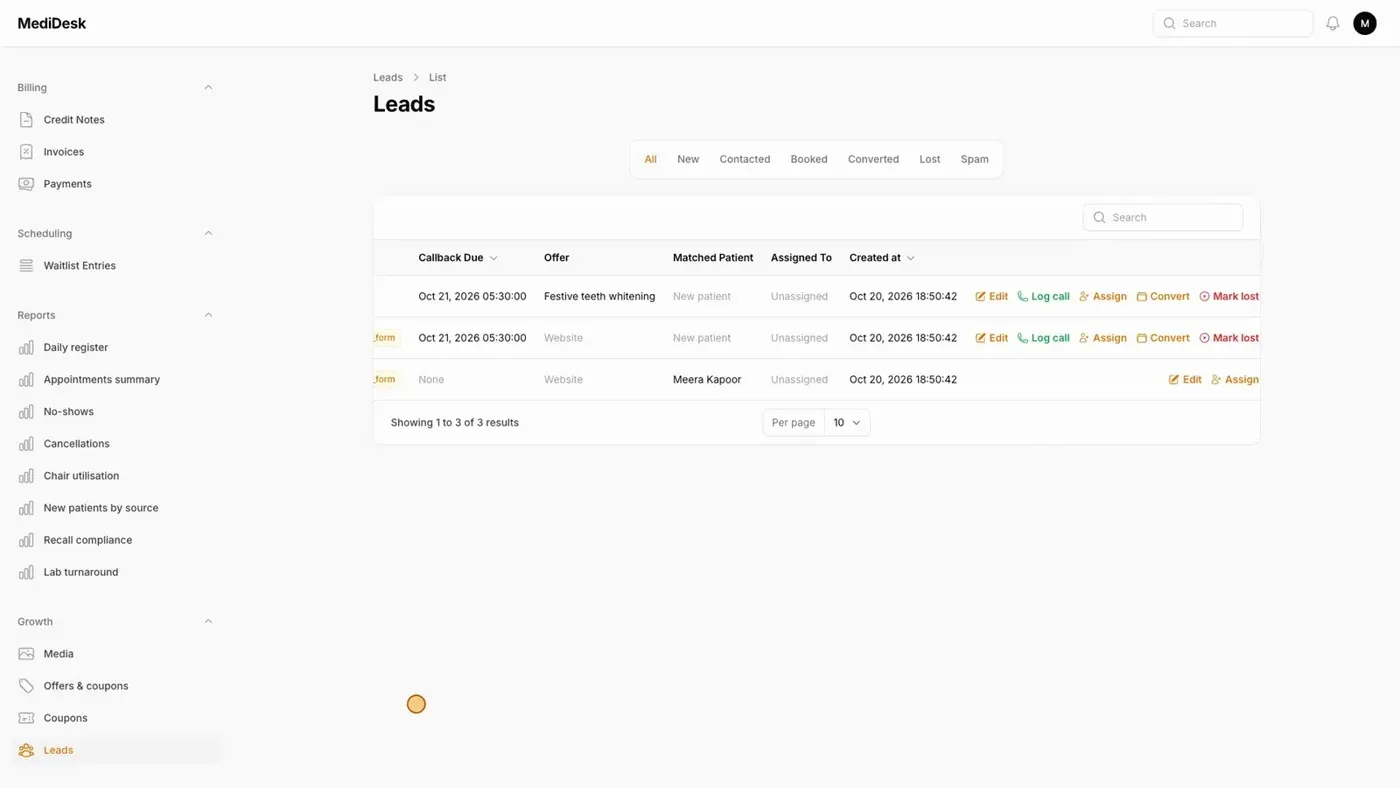Log call for Festive teeth whitening lead
The height and width of the screenshot is (788, 1400).
1043,297
